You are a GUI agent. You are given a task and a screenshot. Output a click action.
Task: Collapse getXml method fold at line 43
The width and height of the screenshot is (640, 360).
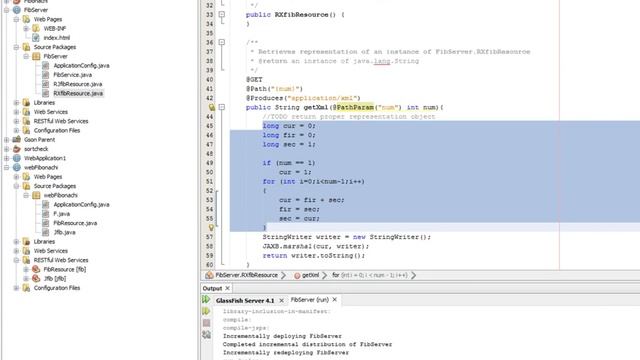[x=222, y=107]
